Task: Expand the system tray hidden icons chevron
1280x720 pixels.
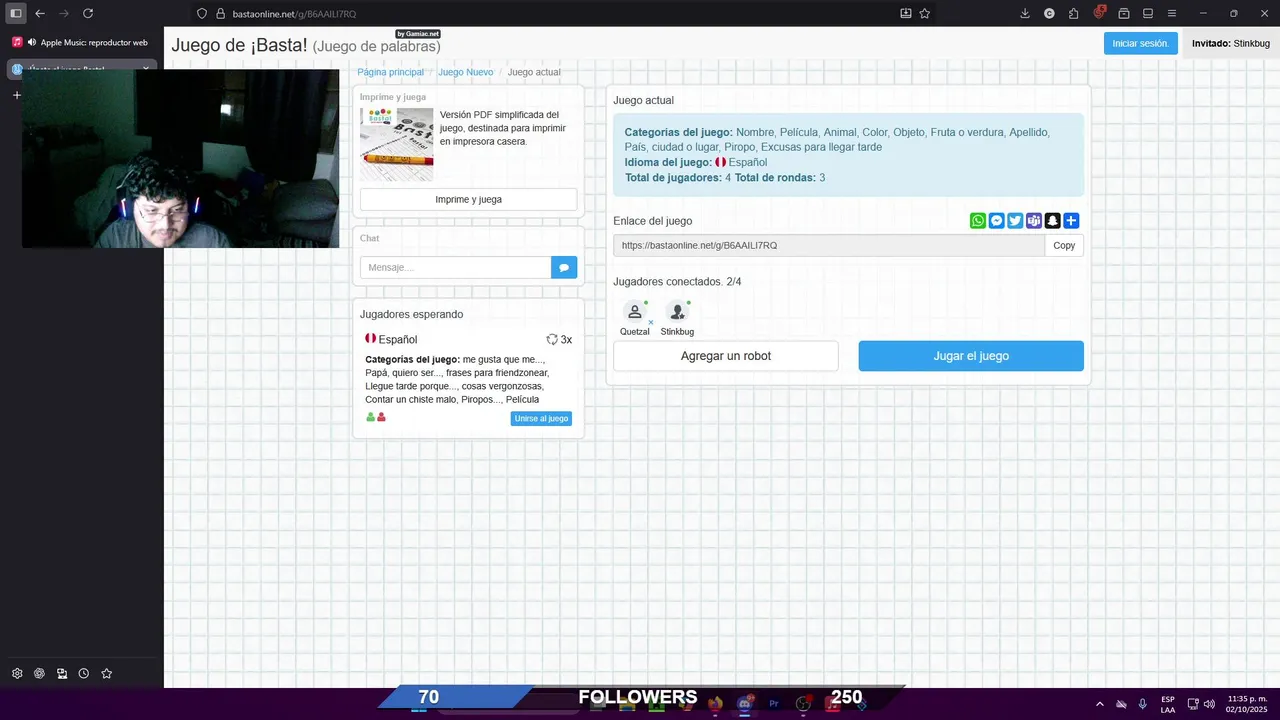Action: 1100,704
